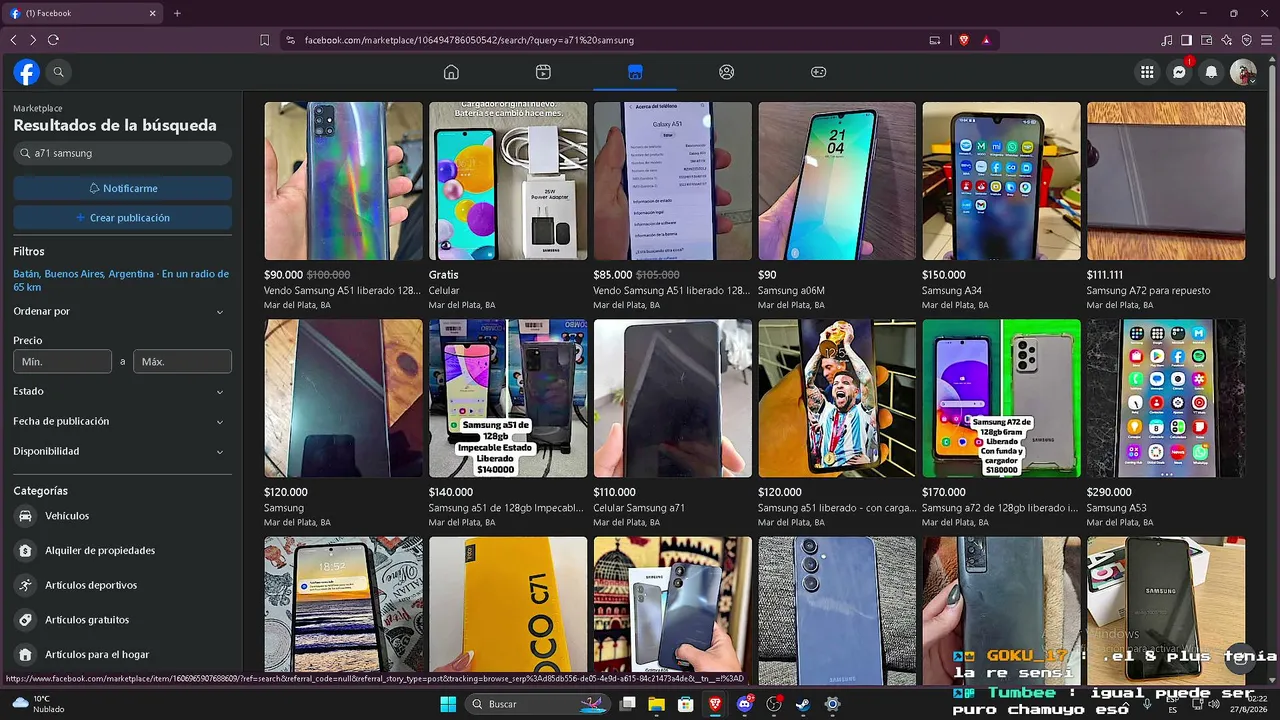Open the notifications bell
1280x720 pixels.
tap(1211, 72)
